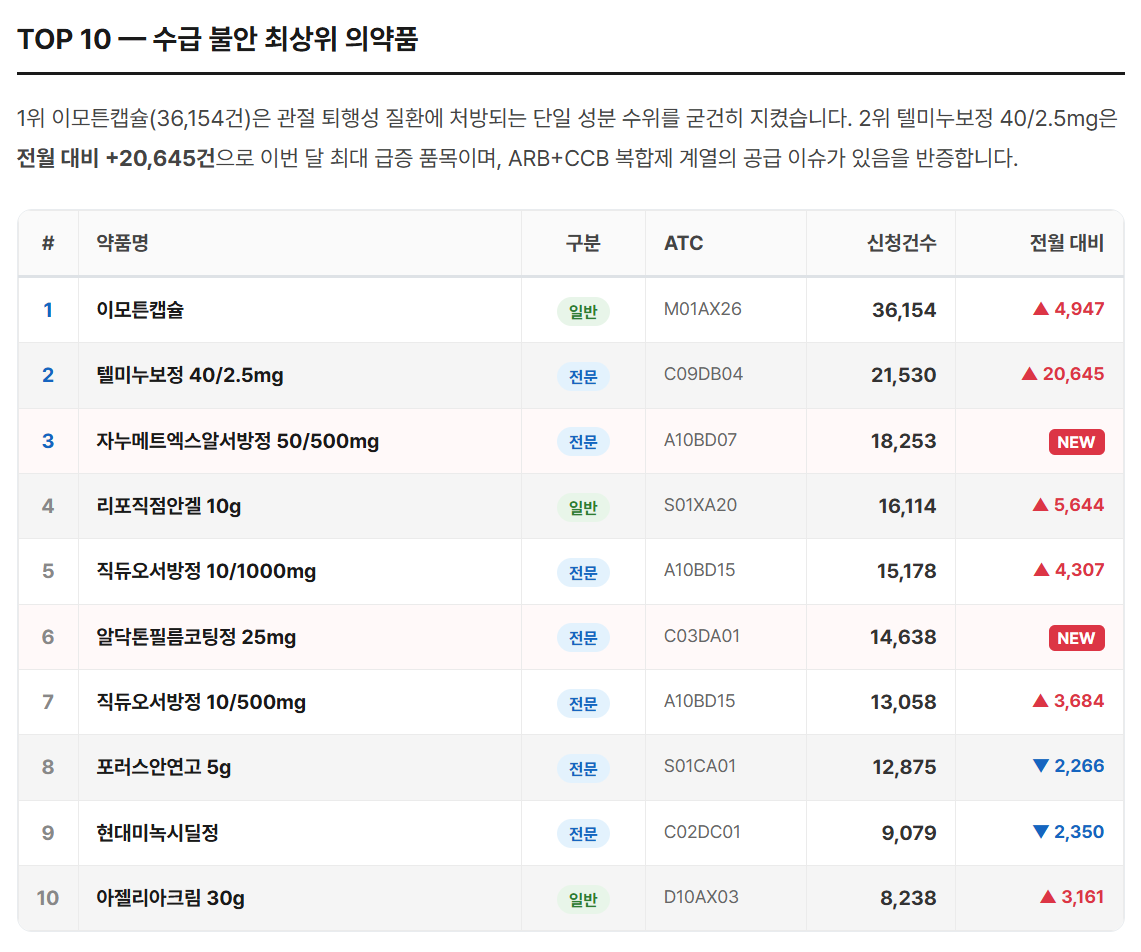
Task: Click the ATC column header
Action: tap(683, 243)
